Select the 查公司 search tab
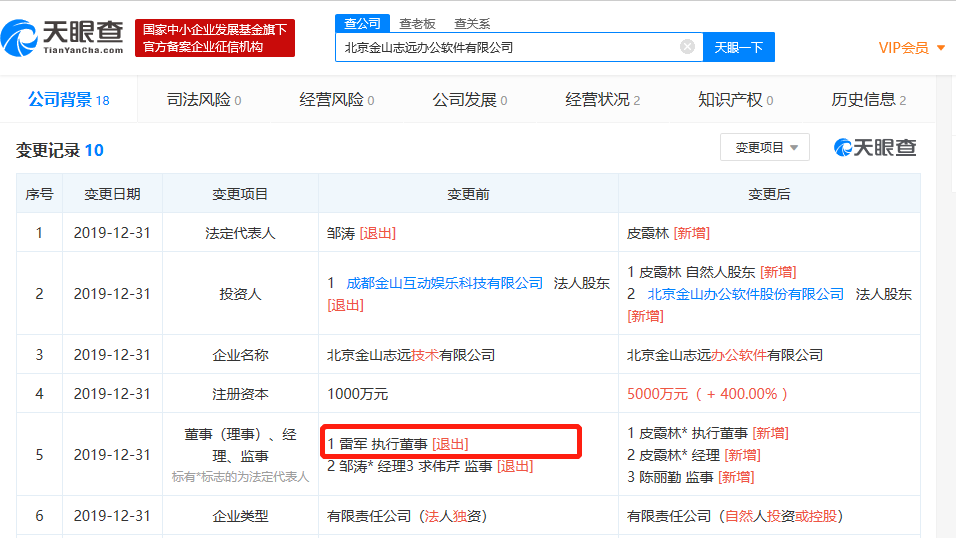The width and height of the screenshot is (956, 538). (362, 23)
